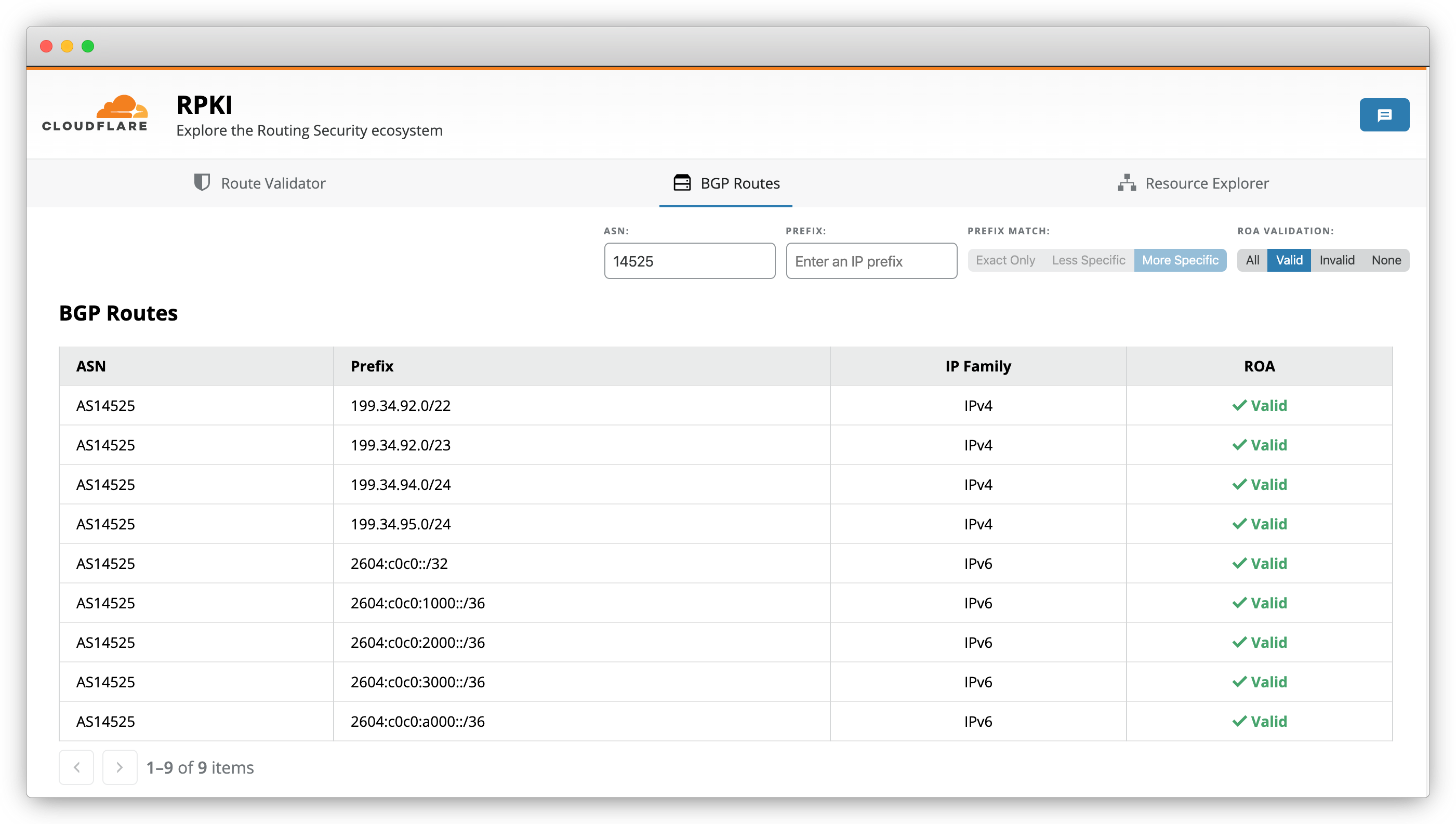The width and height of the screenshot is (1456, 824).
Task: Select Less Specific prefix match
Action: pos(1088,260)
